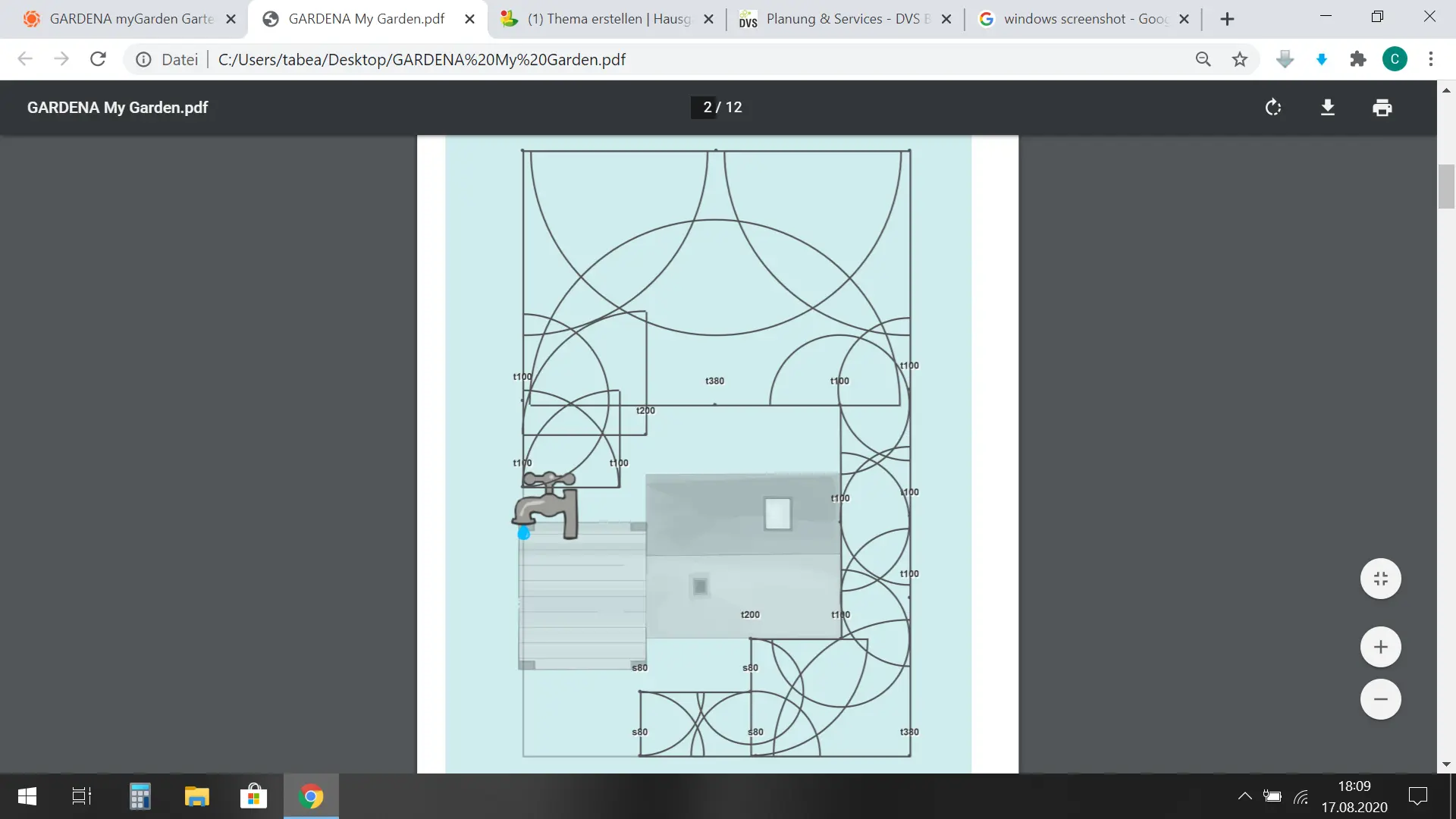Print the GARDENA PDF document
Viewport: 1456px width, 819px height.
[1382, 108]
